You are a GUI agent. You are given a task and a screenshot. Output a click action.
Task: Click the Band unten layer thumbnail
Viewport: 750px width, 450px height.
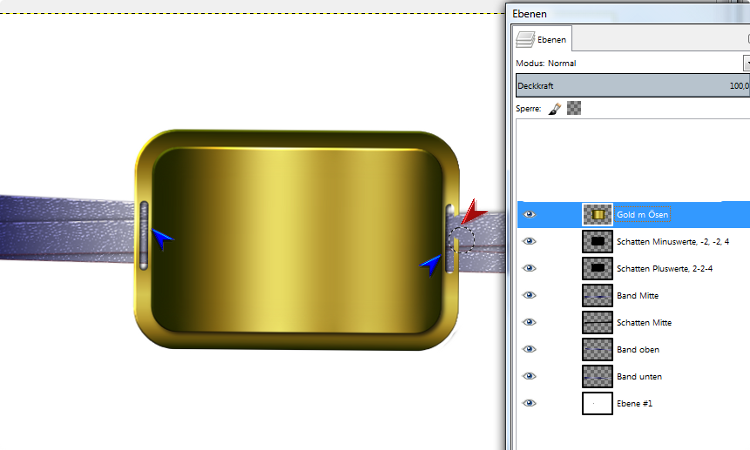pos(597,376)
